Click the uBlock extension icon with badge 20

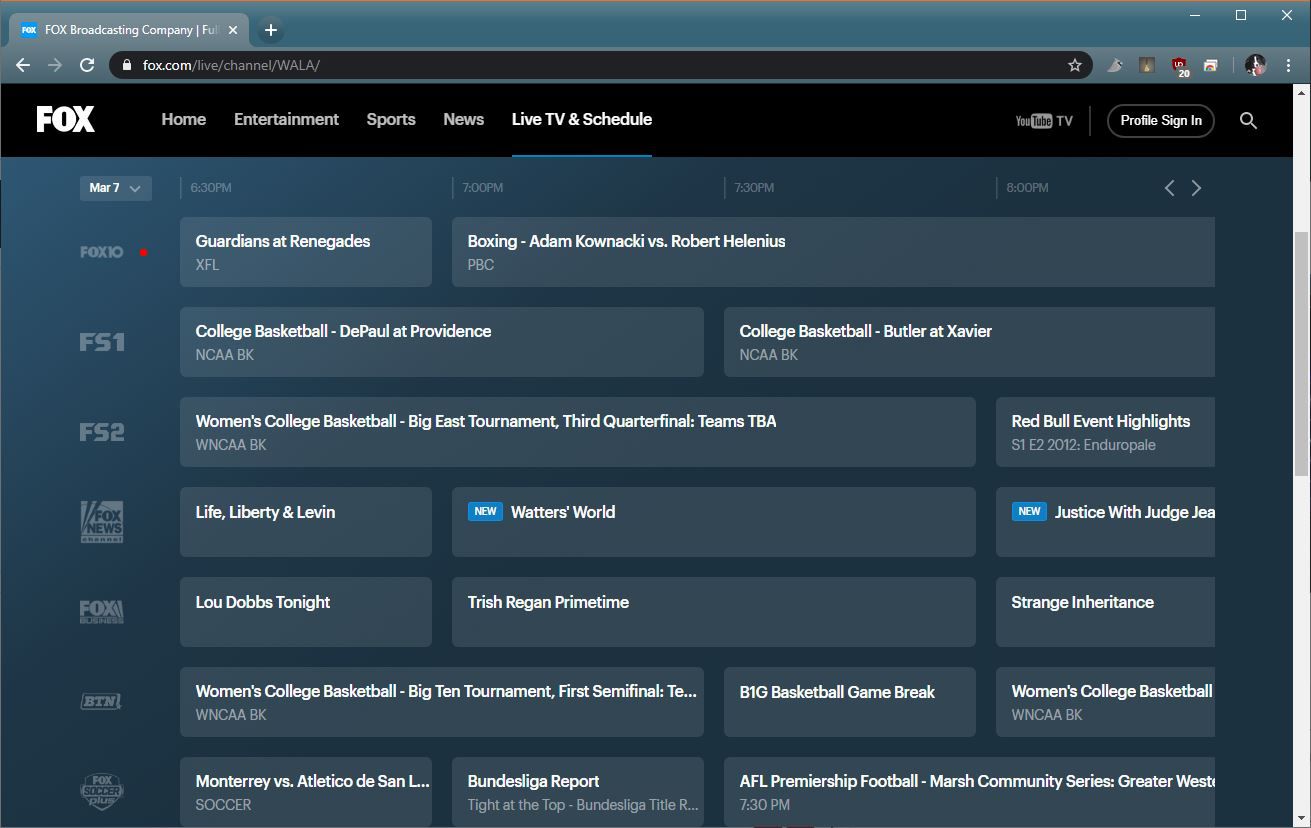pyautogui.click(x=1180, y=66)
